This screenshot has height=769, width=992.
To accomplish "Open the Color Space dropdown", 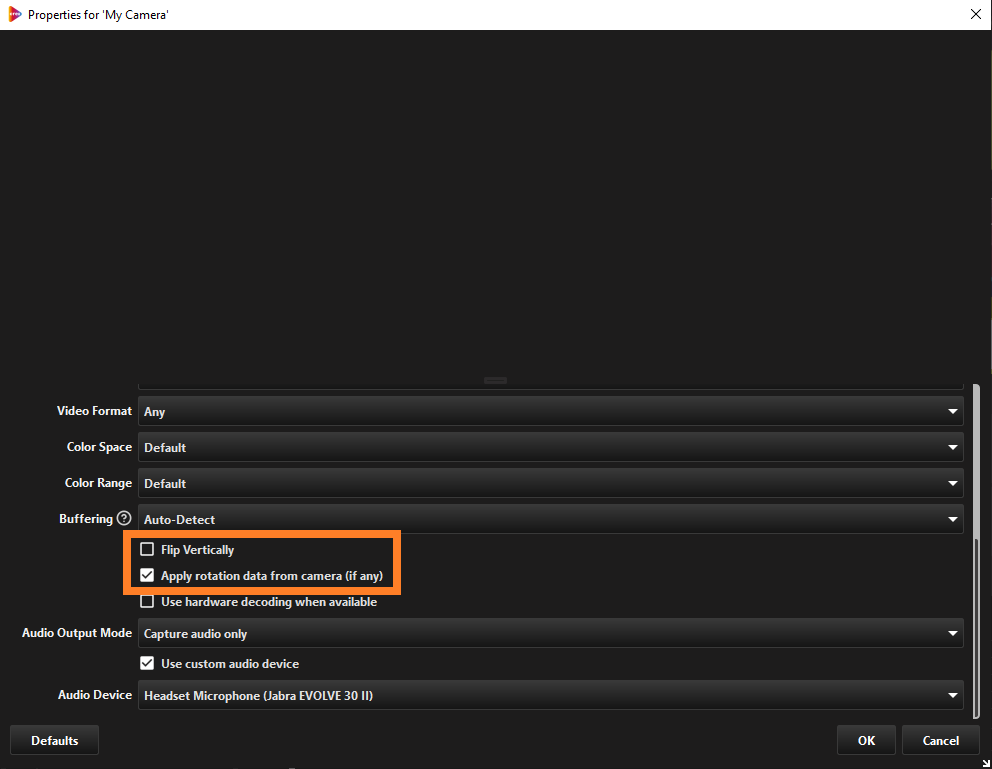I will 550,447.
